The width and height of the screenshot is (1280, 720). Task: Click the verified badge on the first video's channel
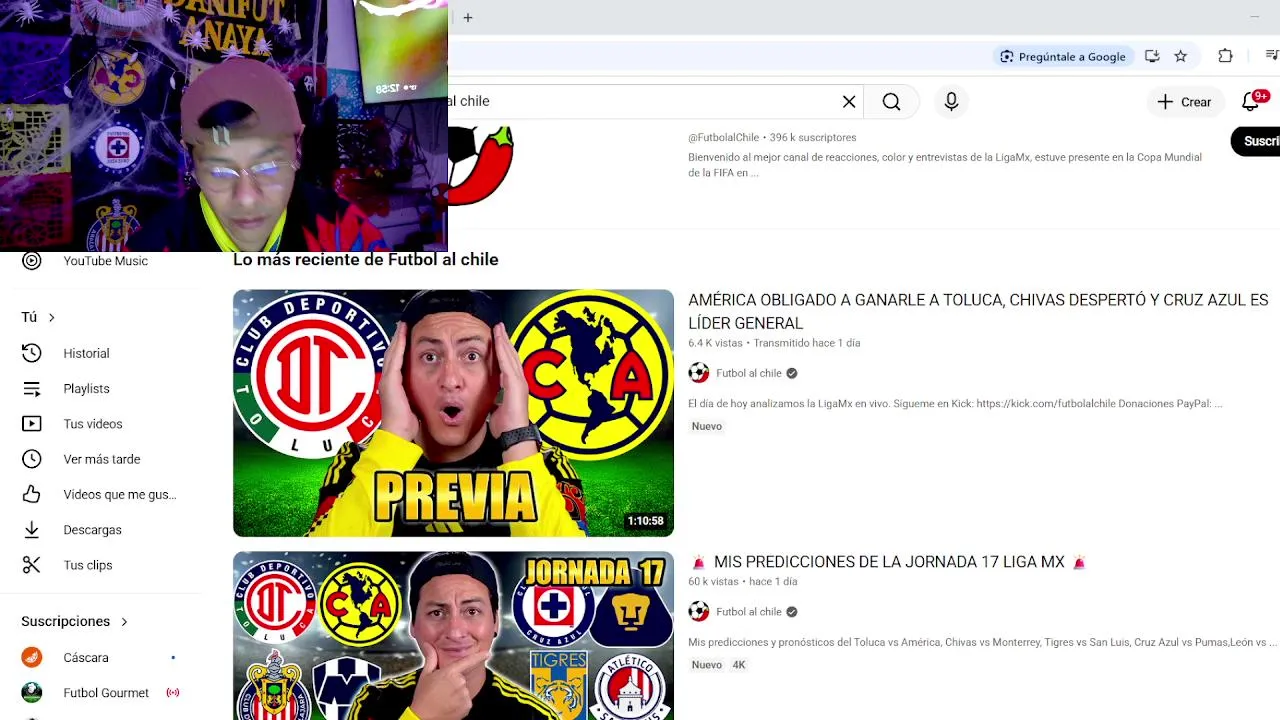tap(791, 373)
